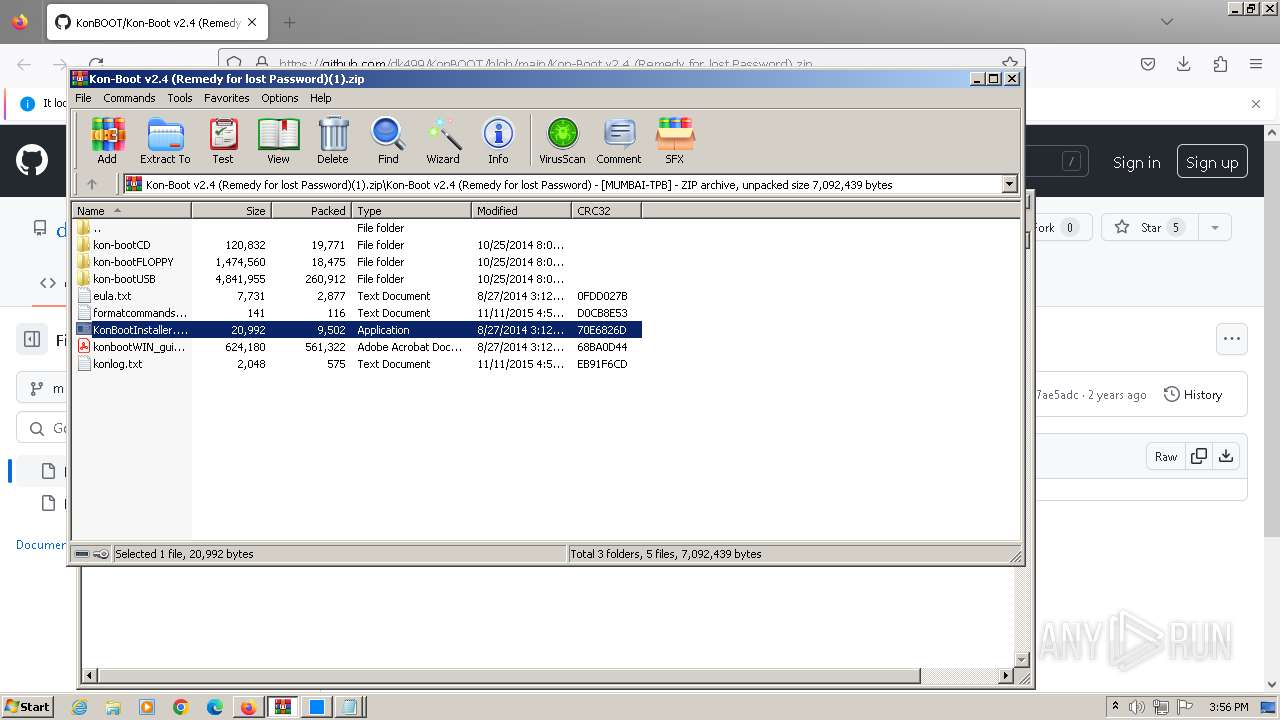Click the browser page vertical scrollbar down arrow

[x=1273, y=686]
